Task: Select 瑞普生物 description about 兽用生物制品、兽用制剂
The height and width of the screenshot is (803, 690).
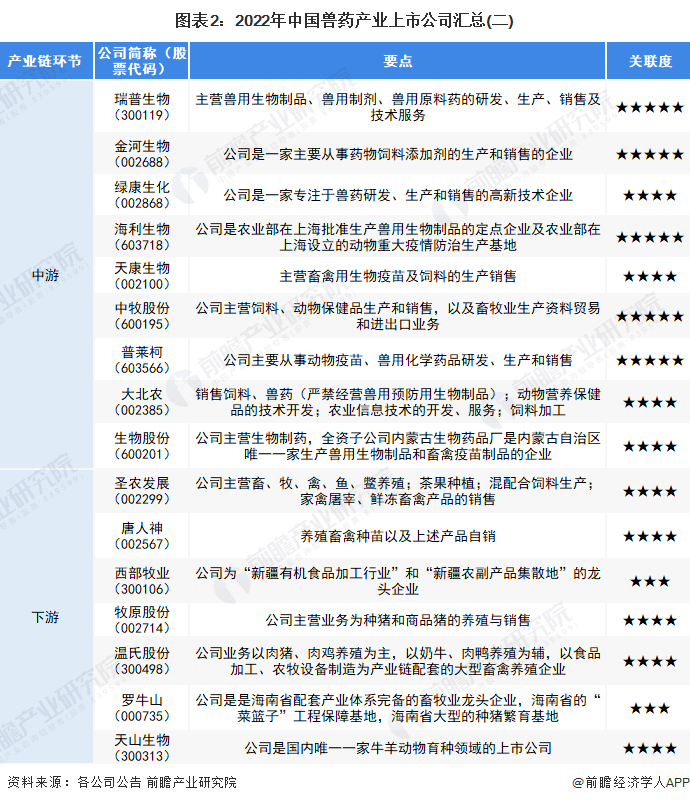Action: pos(398,107)
